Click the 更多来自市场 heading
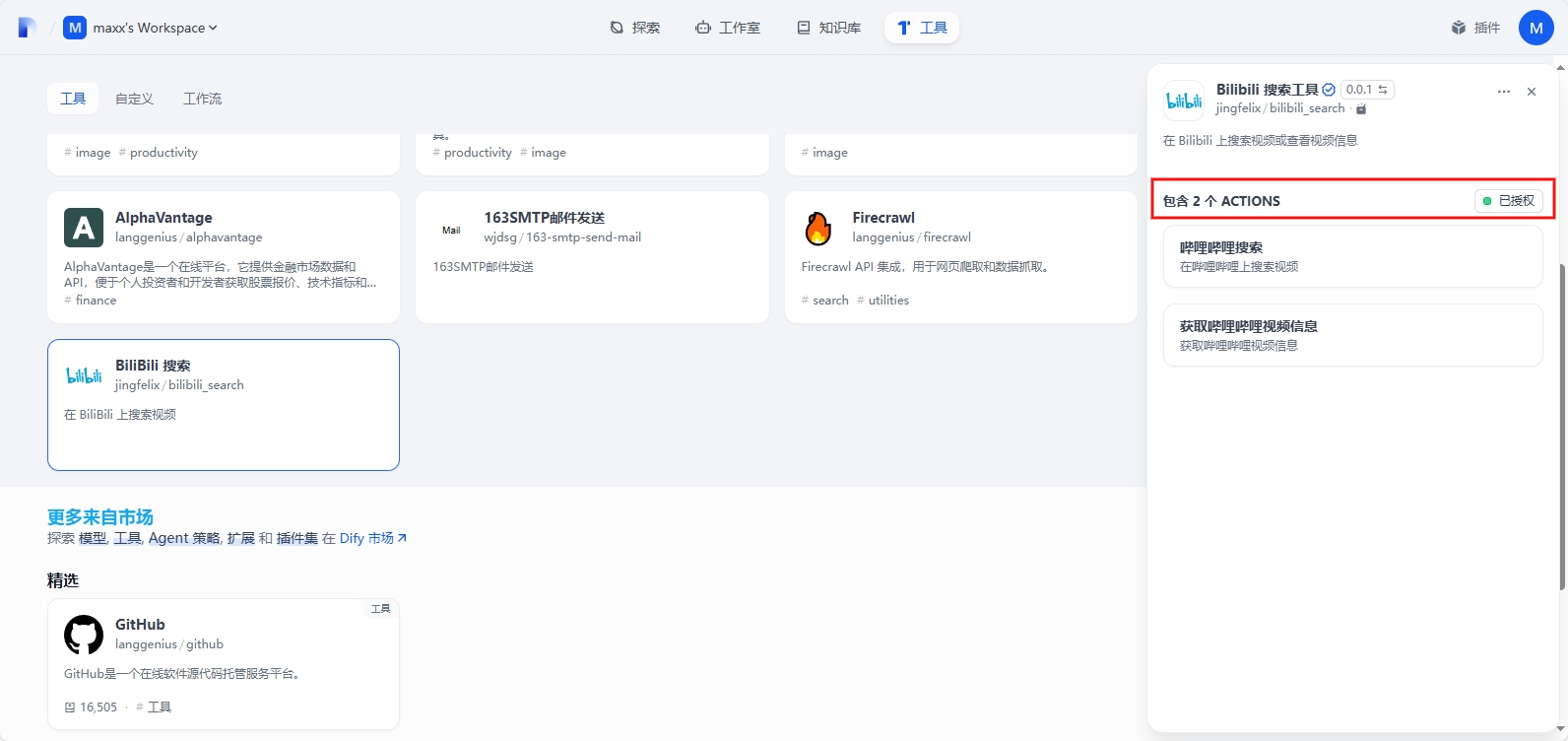 tap(100, 517)
